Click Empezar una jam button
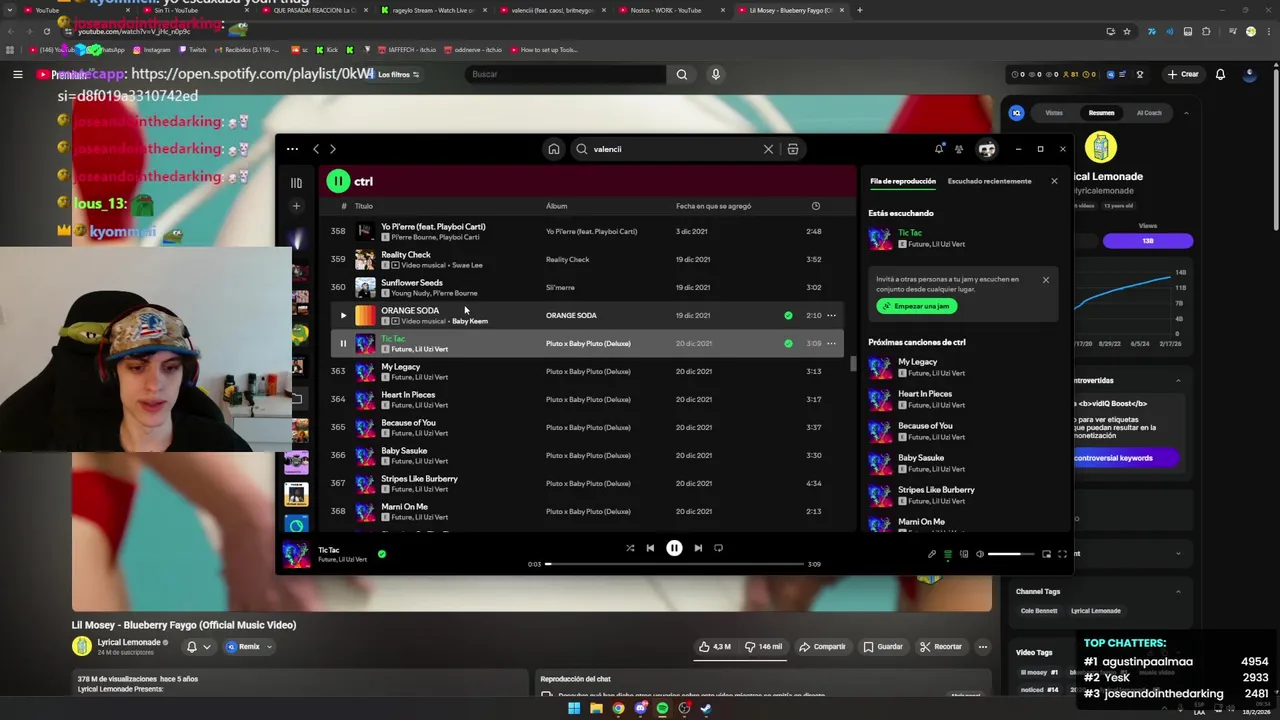 [x=916, y=306]
